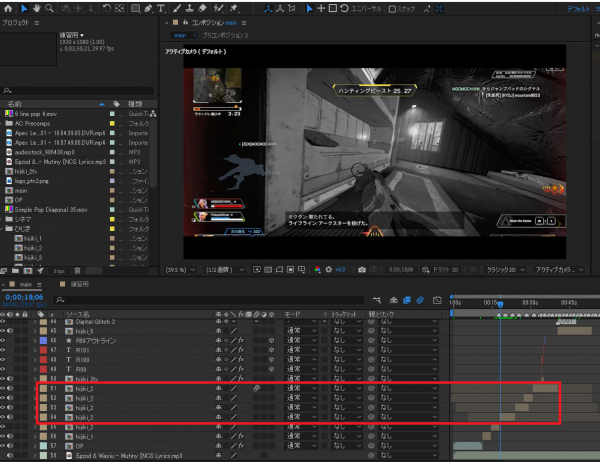Toggle the Frame Blending enable icon in timeline
600x462 pixels.
(x=407, y=300)
